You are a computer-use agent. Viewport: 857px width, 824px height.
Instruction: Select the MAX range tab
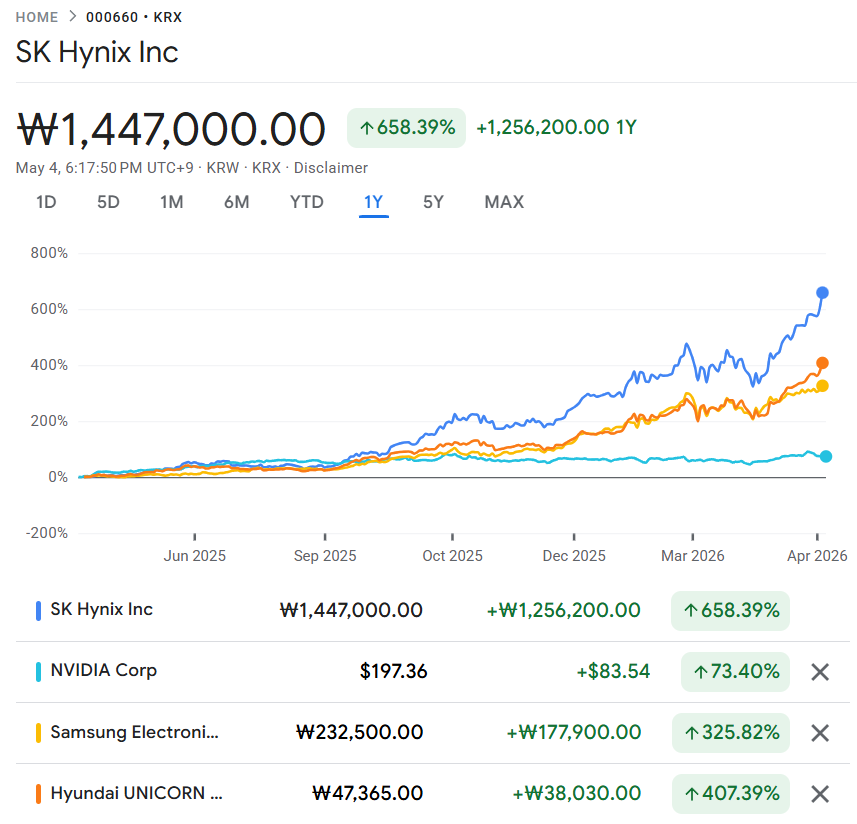pos(504,202)
